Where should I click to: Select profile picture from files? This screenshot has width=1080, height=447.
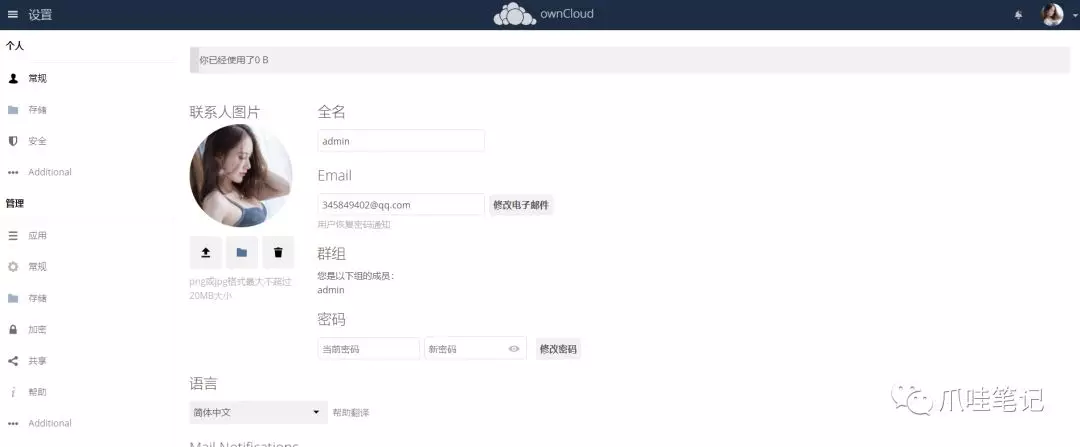[242, 253]
